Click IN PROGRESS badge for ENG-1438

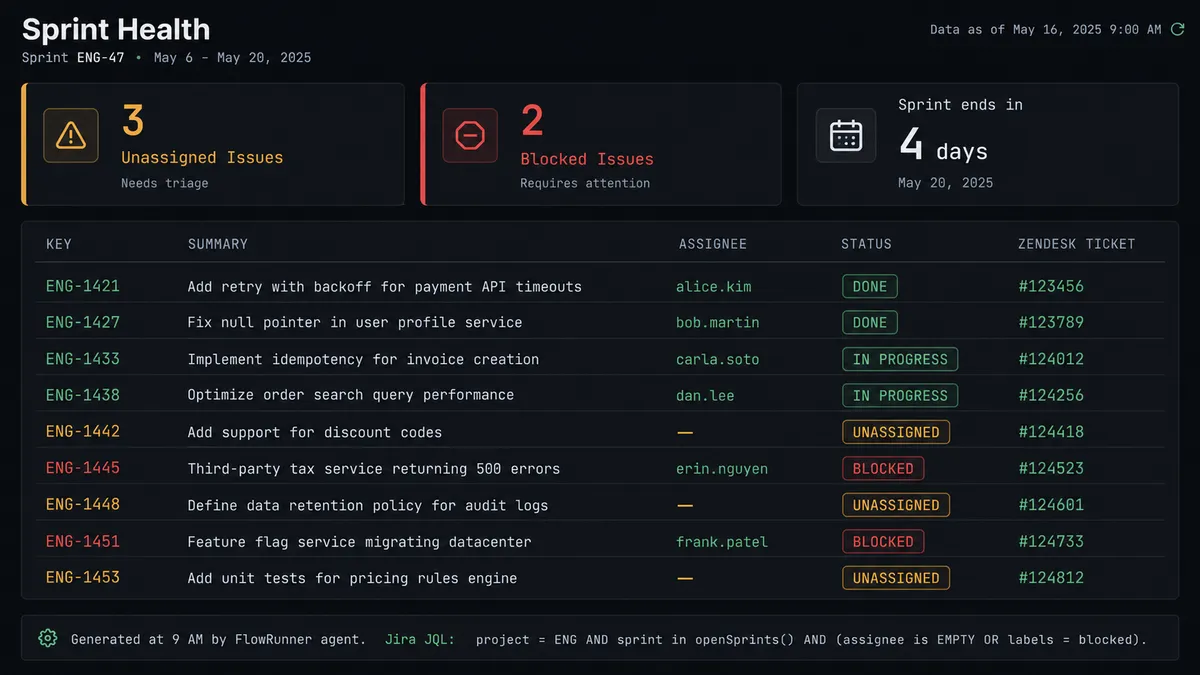[900, 395]
